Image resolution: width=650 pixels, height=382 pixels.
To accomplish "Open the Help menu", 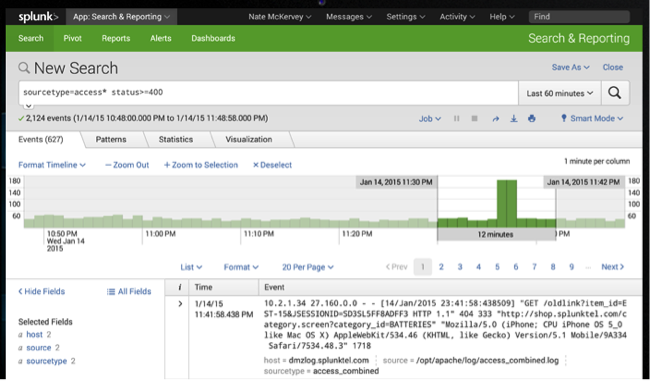I will [x=502, y=17].
